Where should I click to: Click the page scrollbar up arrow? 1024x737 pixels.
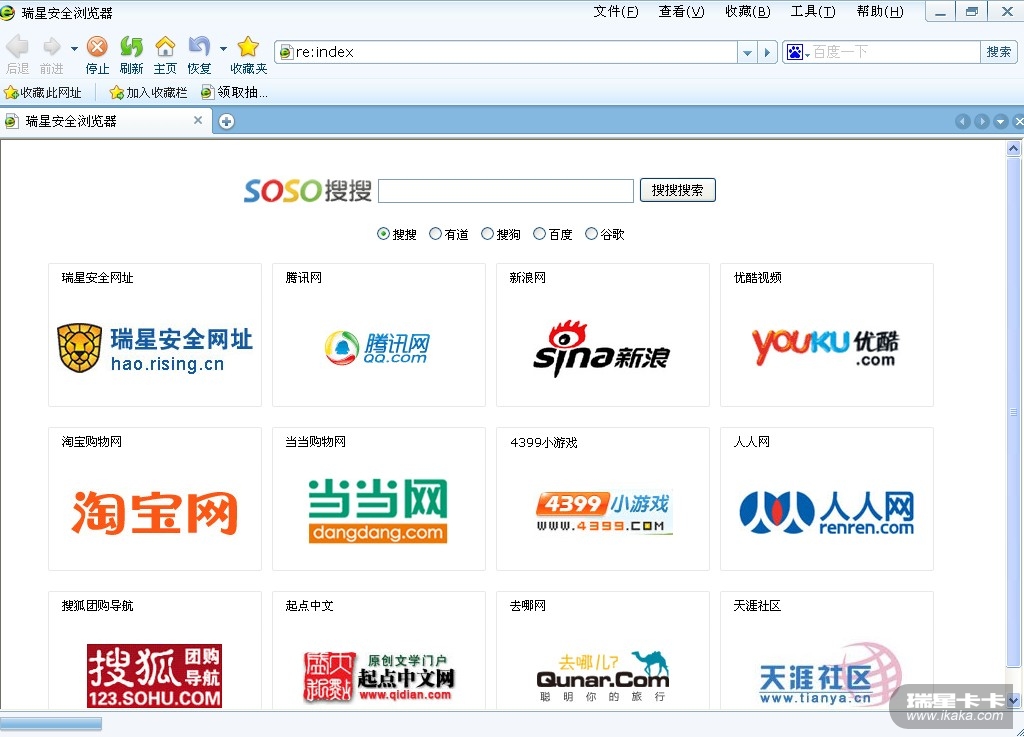pyautogui.click(x=1014, y=148)
